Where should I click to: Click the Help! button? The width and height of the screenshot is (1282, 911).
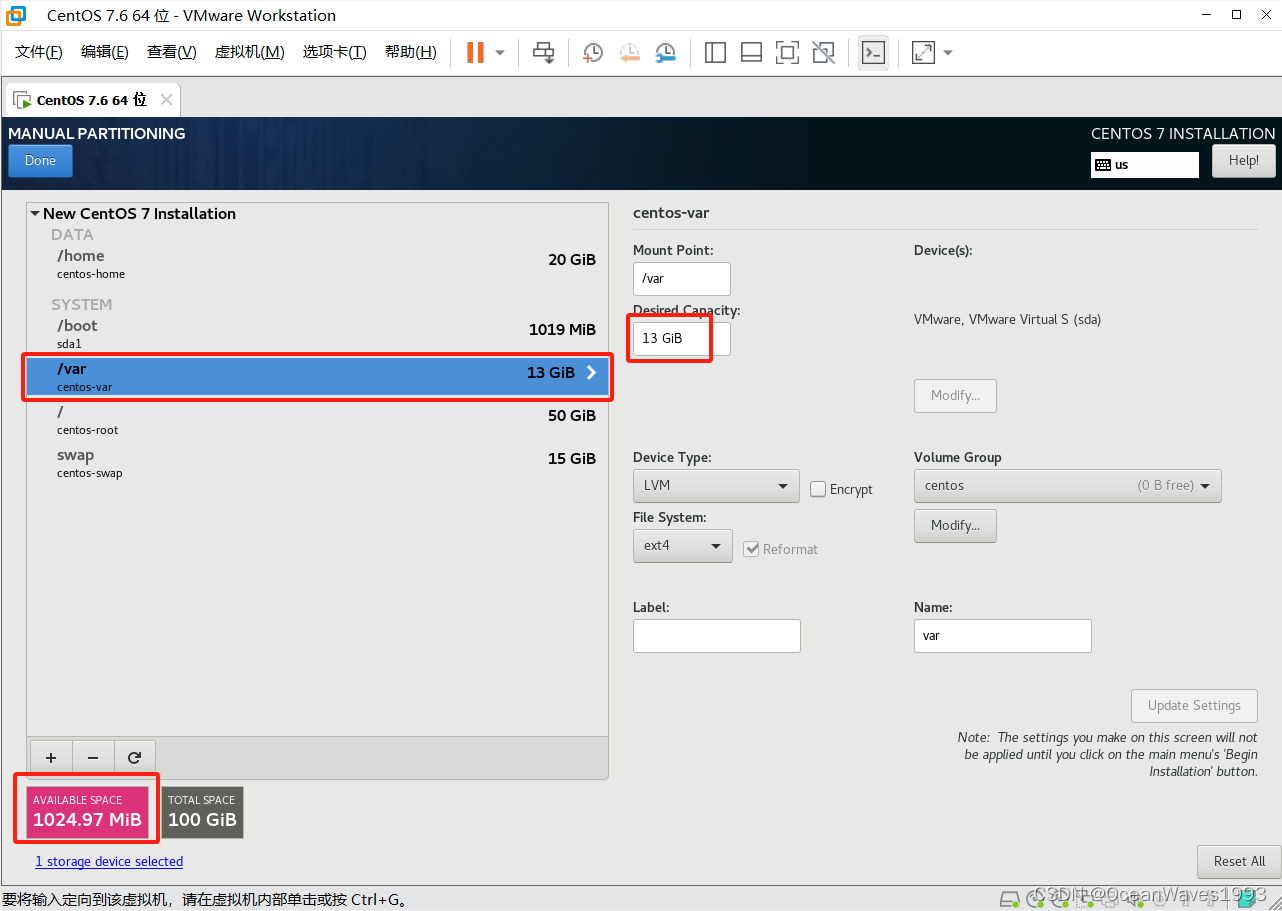point(1244,161)
